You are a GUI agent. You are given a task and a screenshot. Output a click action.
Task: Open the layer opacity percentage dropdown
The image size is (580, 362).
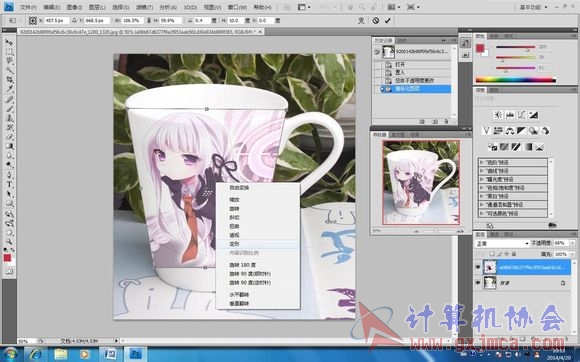point(573,243)
